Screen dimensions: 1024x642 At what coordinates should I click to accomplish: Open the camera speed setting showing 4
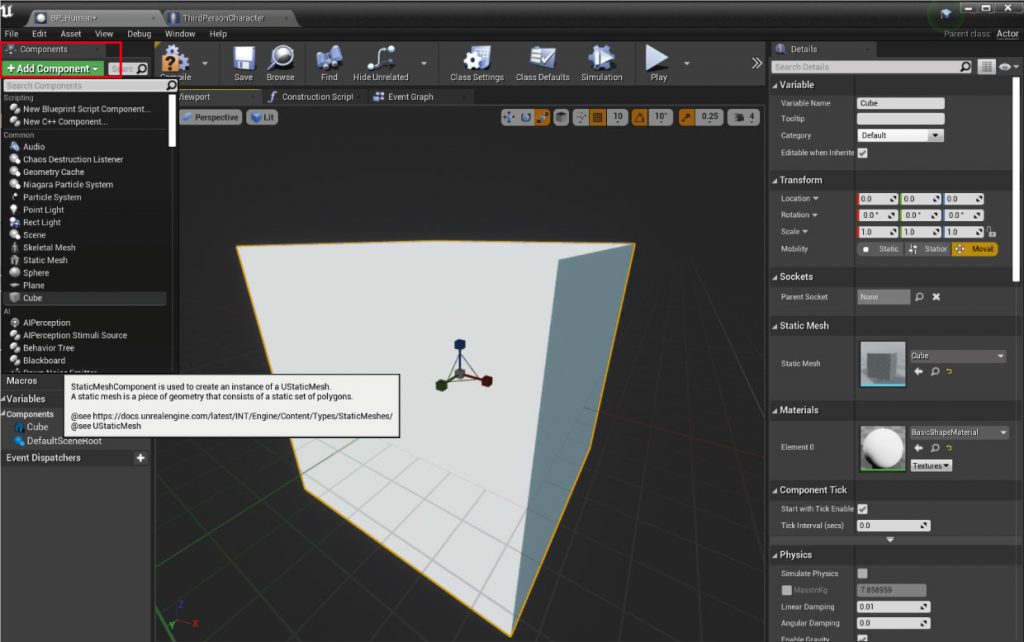[x=744, y=117]
